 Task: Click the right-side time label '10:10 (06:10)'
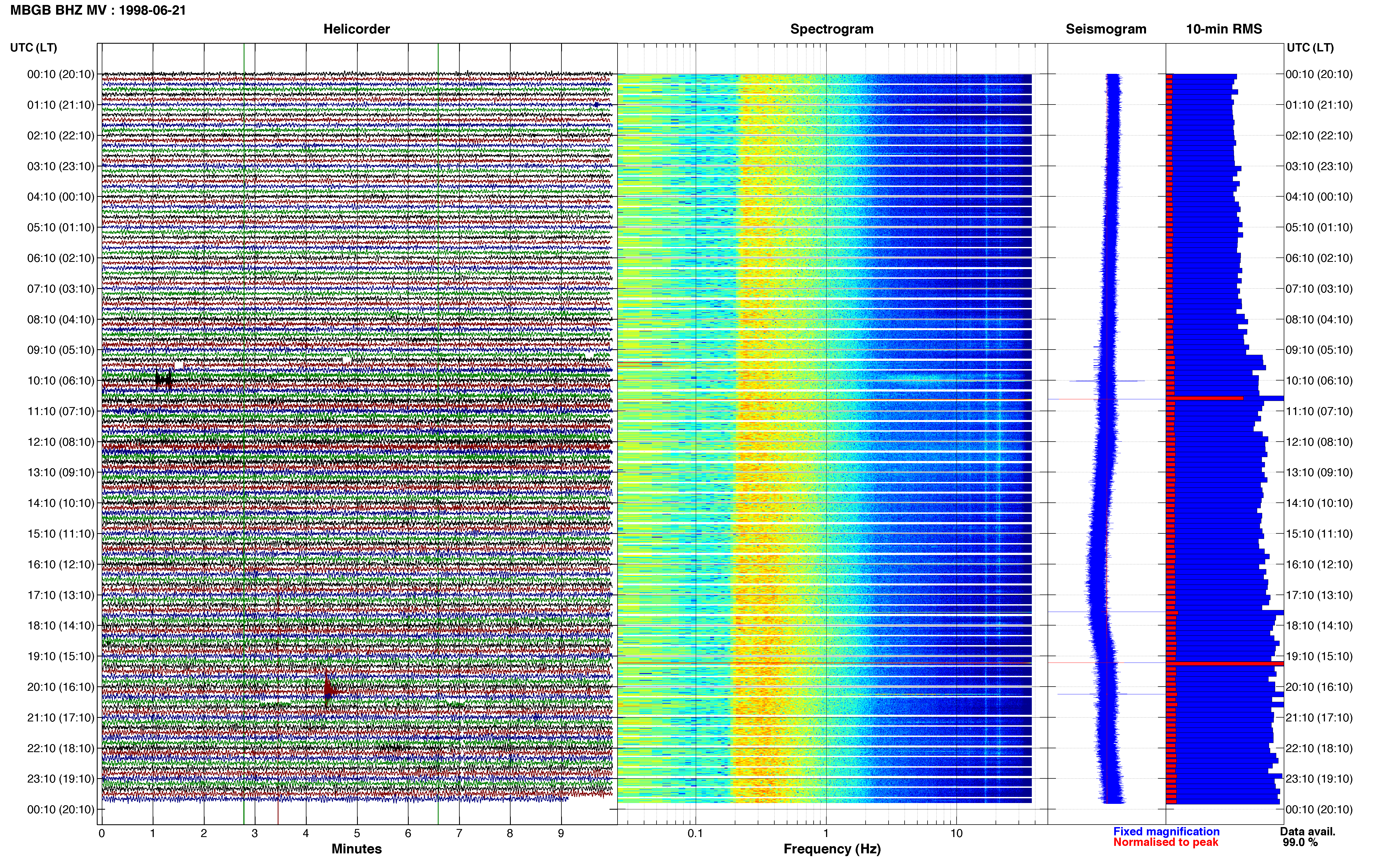(1319, 380)
